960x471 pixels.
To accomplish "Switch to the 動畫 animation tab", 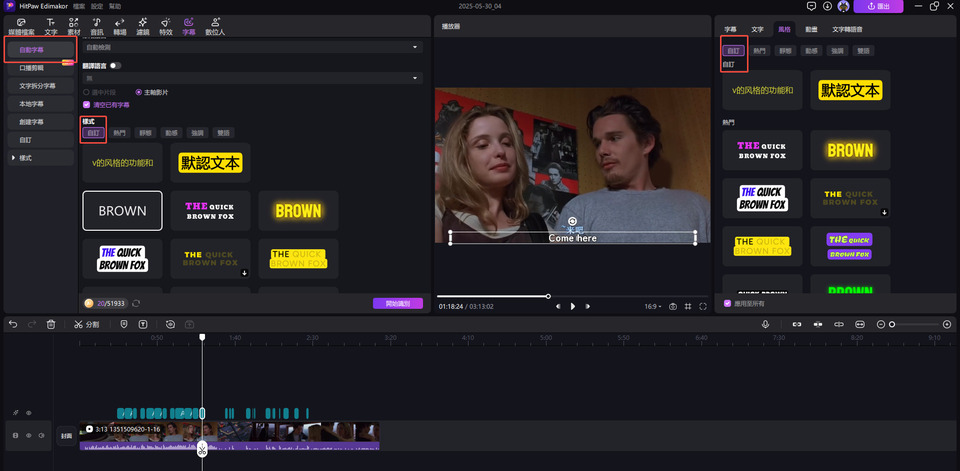I will 811,29.
